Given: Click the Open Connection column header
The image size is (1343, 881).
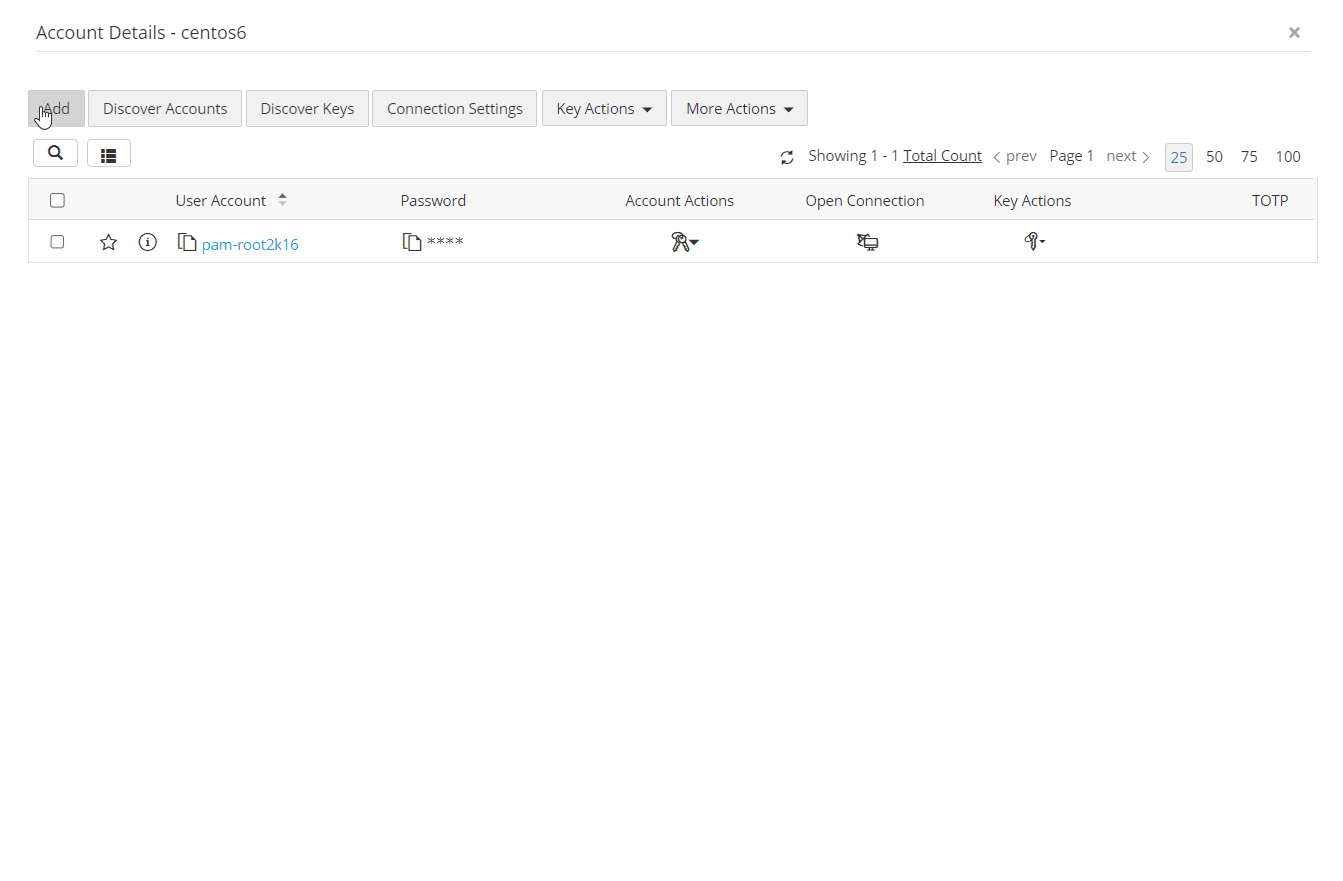Looking at the screenshot, I should [x=865, y=200].
